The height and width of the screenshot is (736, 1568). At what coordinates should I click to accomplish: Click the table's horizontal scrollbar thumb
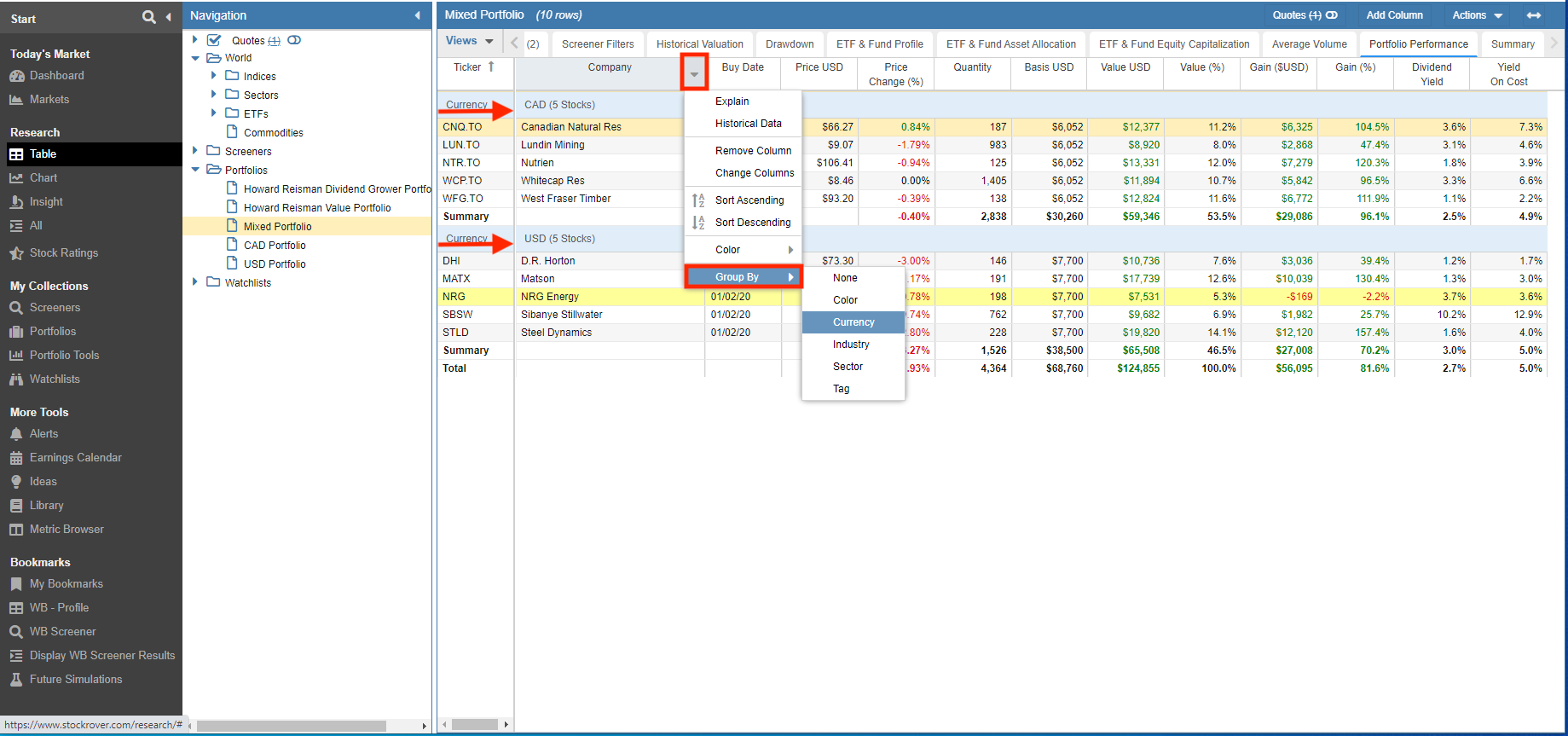point(474,725)
